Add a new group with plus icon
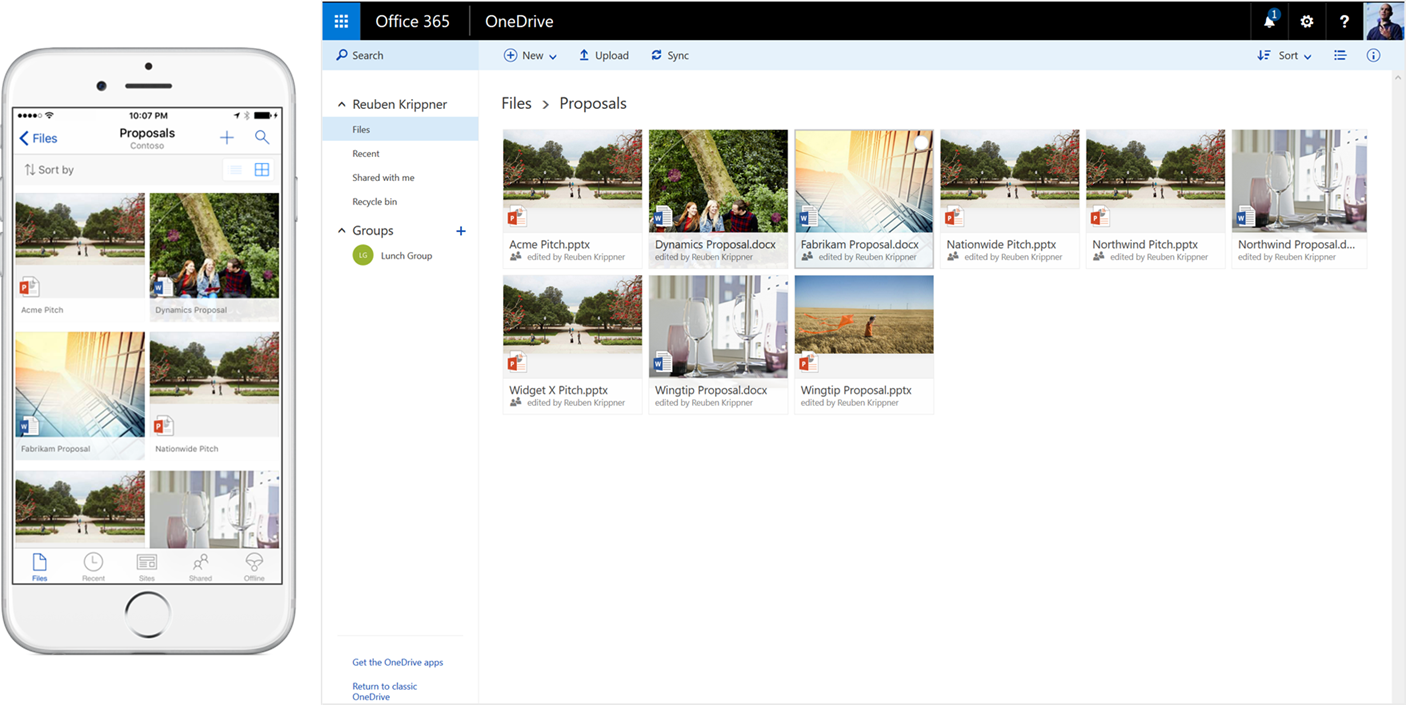 pyautogui.click(x=461, y=231)
